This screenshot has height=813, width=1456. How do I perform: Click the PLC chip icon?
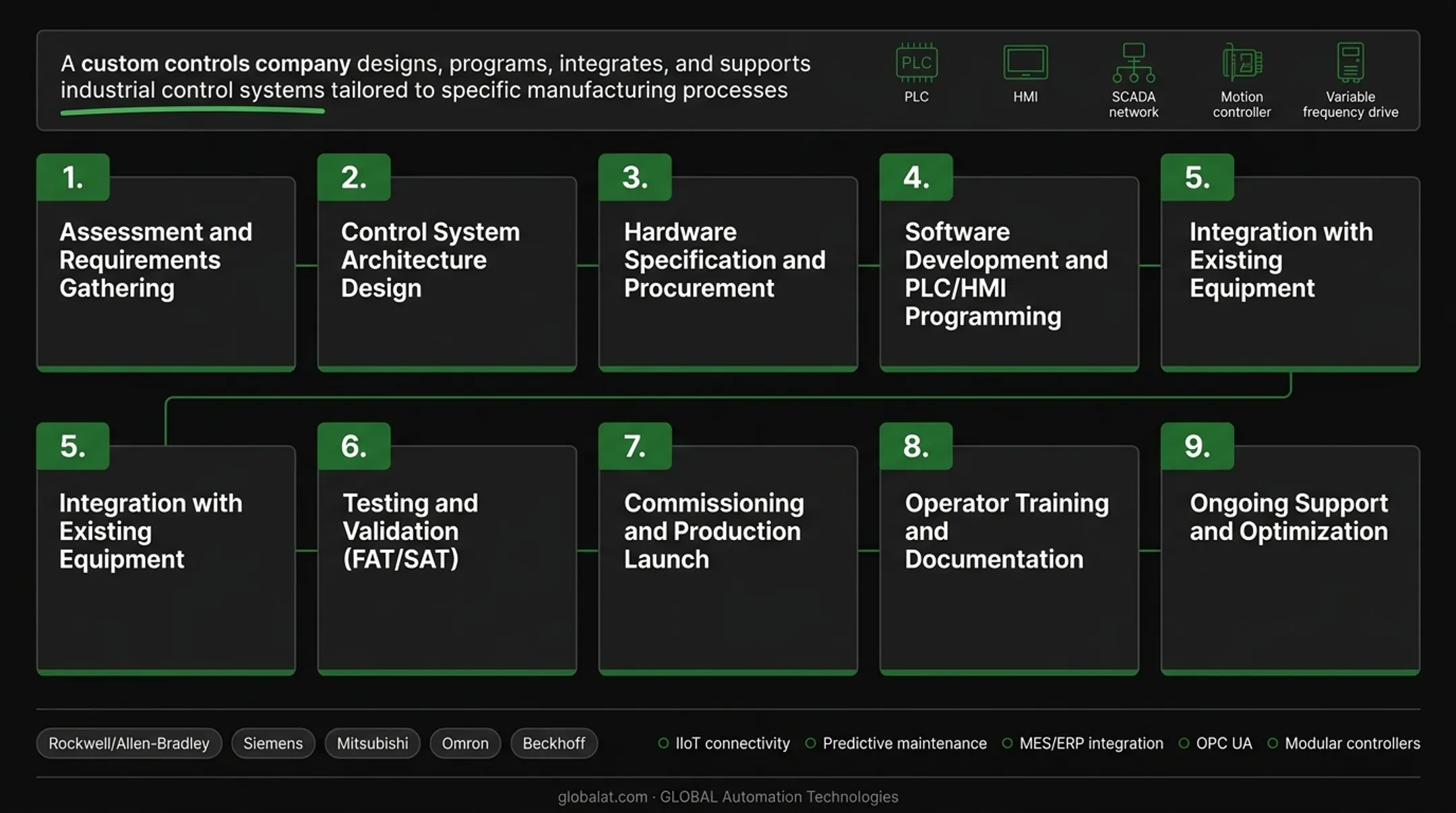point(916,63)
